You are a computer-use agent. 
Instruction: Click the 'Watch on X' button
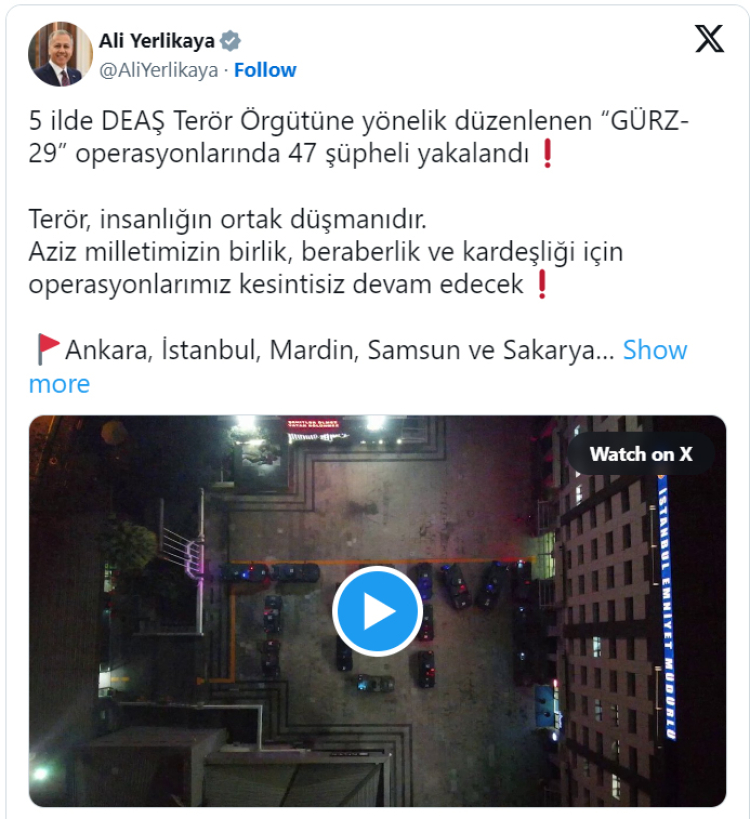[641, 454]
